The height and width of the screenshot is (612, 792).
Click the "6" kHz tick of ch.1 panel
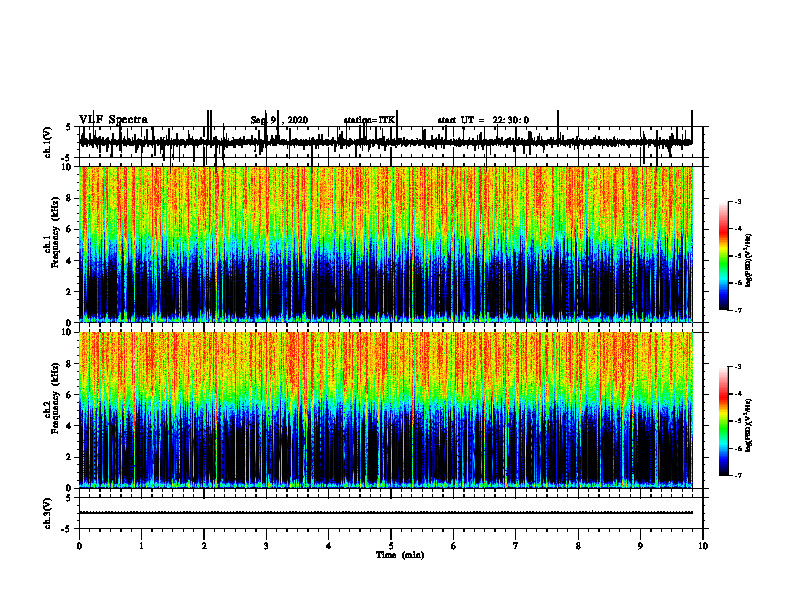(70, 229)
